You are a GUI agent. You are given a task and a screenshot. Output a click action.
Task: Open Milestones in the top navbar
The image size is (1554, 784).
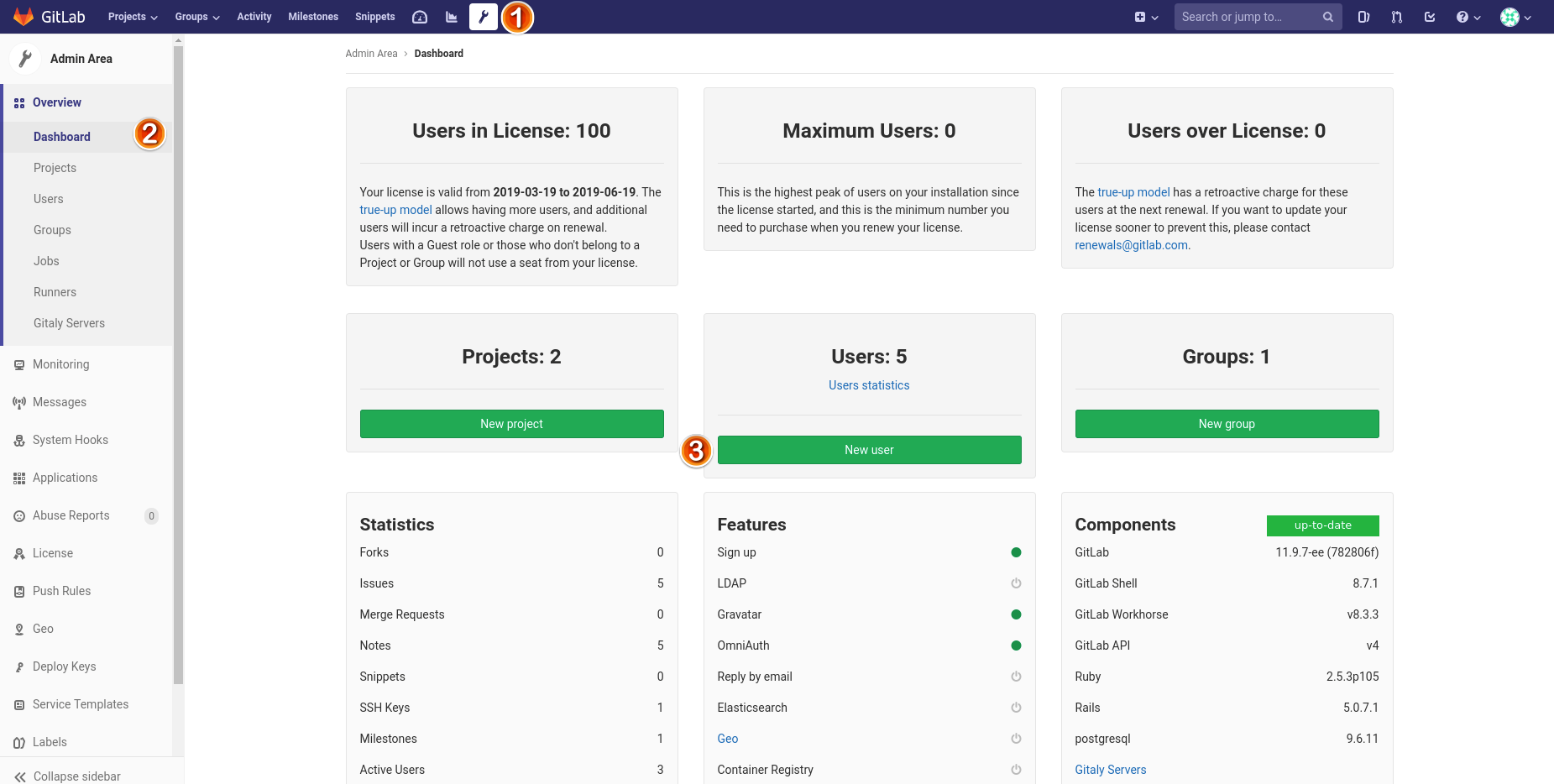point(313,17)
